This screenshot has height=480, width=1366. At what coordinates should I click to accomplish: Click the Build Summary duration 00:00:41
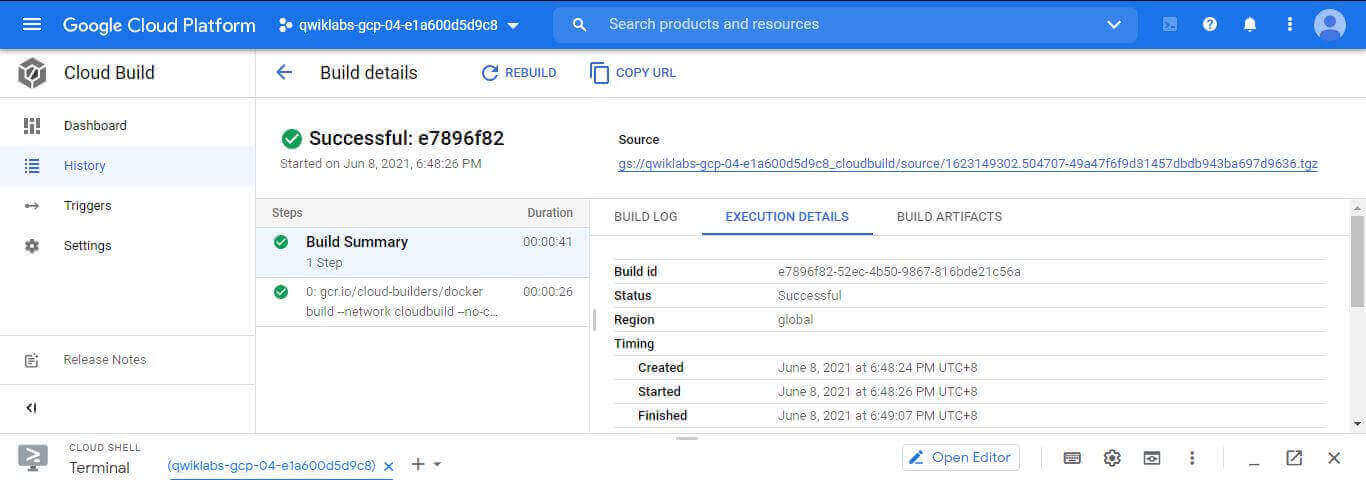(x=548, y=242)
